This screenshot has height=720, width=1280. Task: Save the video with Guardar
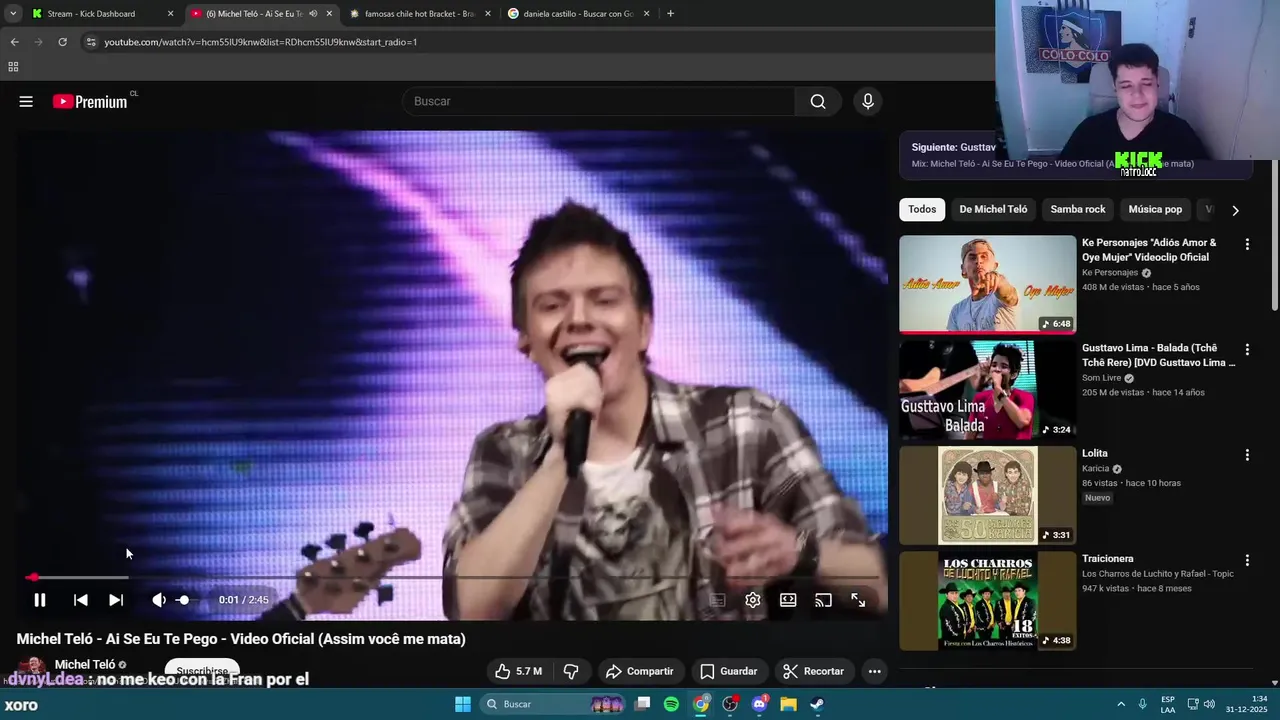coord(728,671)
